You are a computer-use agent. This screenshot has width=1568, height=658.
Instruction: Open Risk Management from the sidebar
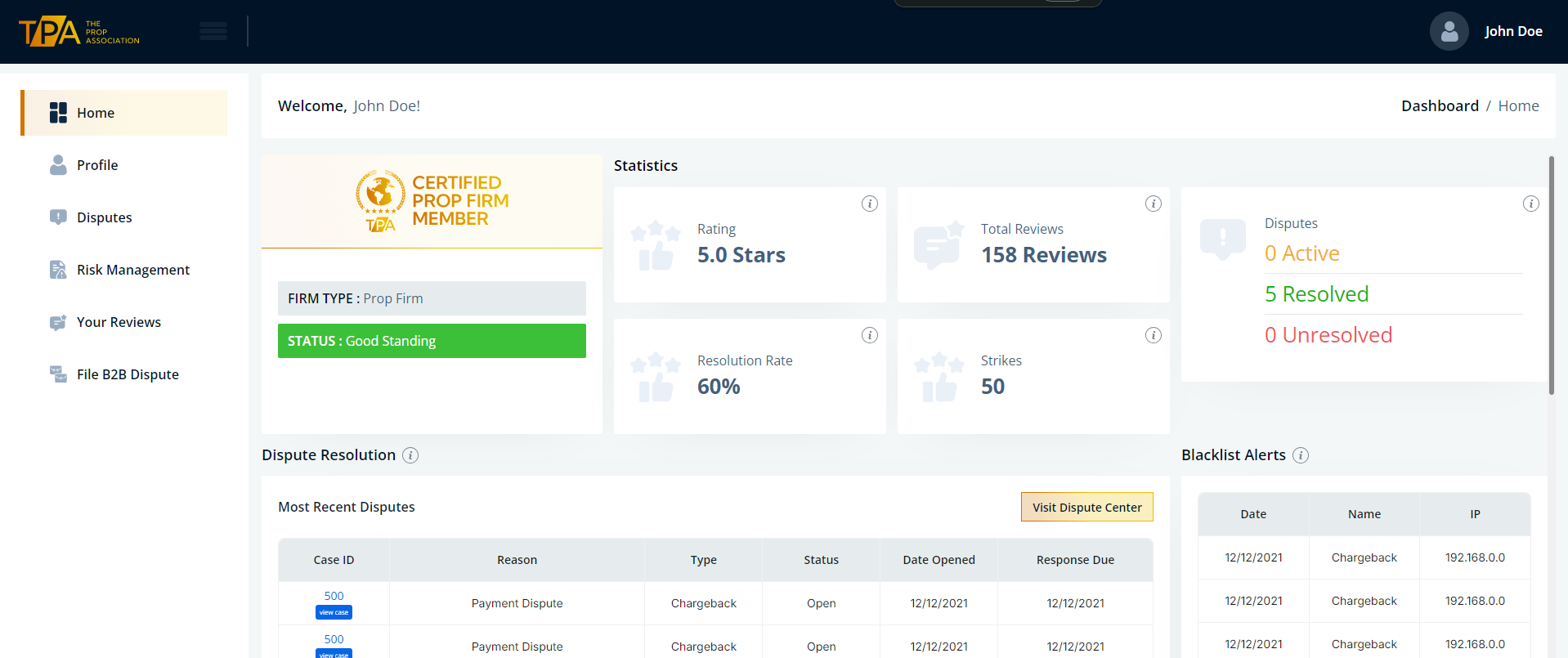pos(132,270)
